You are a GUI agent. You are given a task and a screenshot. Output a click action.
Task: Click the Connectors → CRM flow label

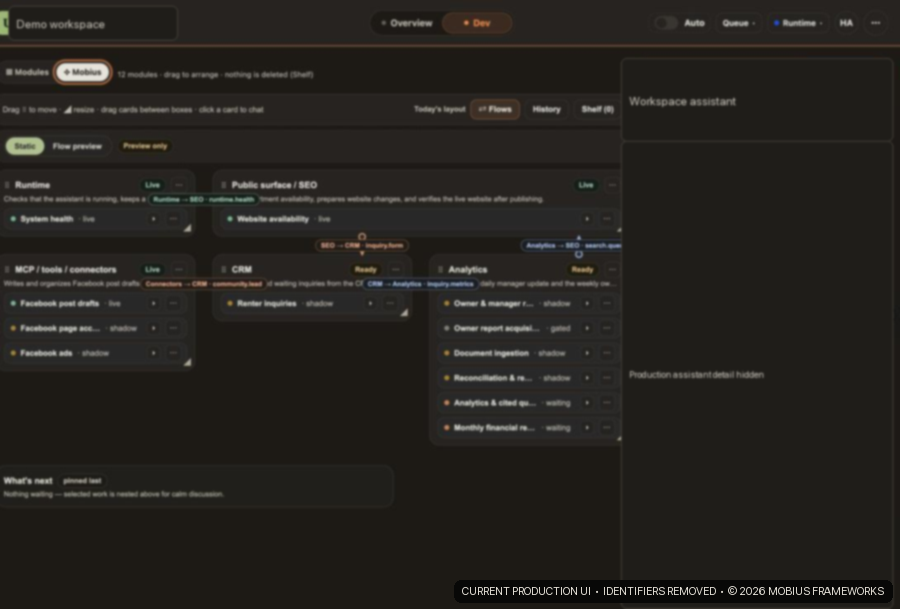[x=204, y=284]
